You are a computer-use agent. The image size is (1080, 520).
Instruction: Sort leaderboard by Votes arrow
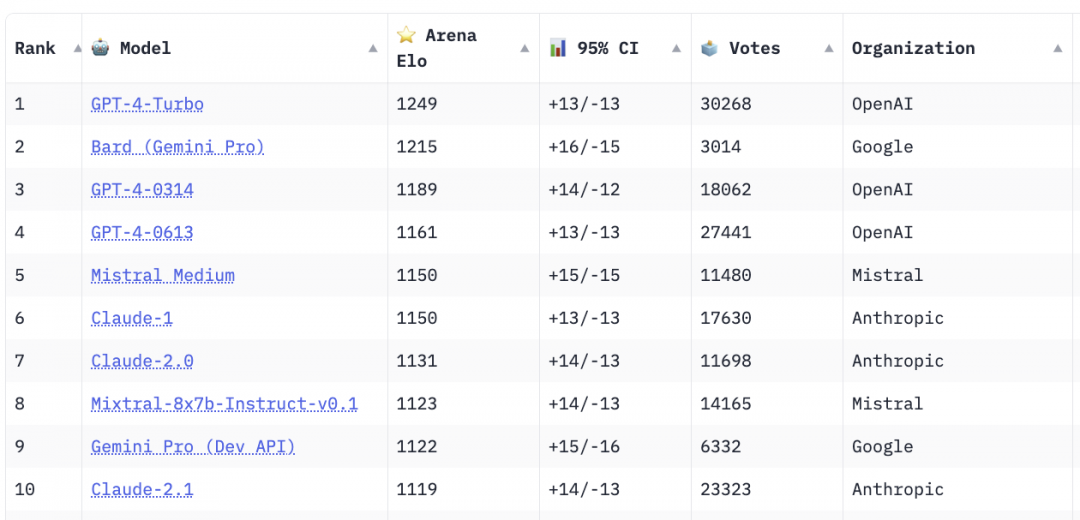click(x=828, y=48)
